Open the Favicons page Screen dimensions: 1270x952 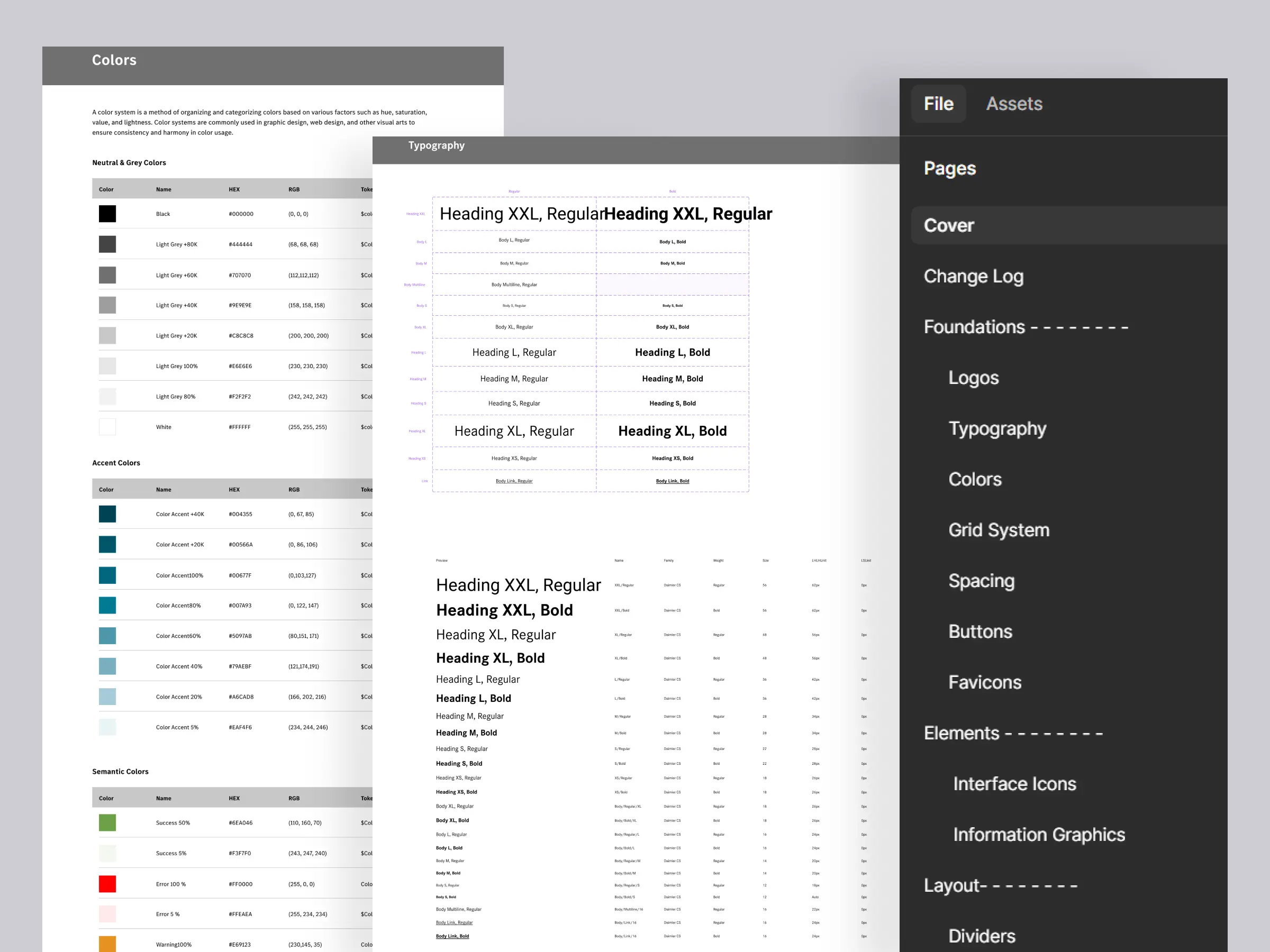[985, 682]
